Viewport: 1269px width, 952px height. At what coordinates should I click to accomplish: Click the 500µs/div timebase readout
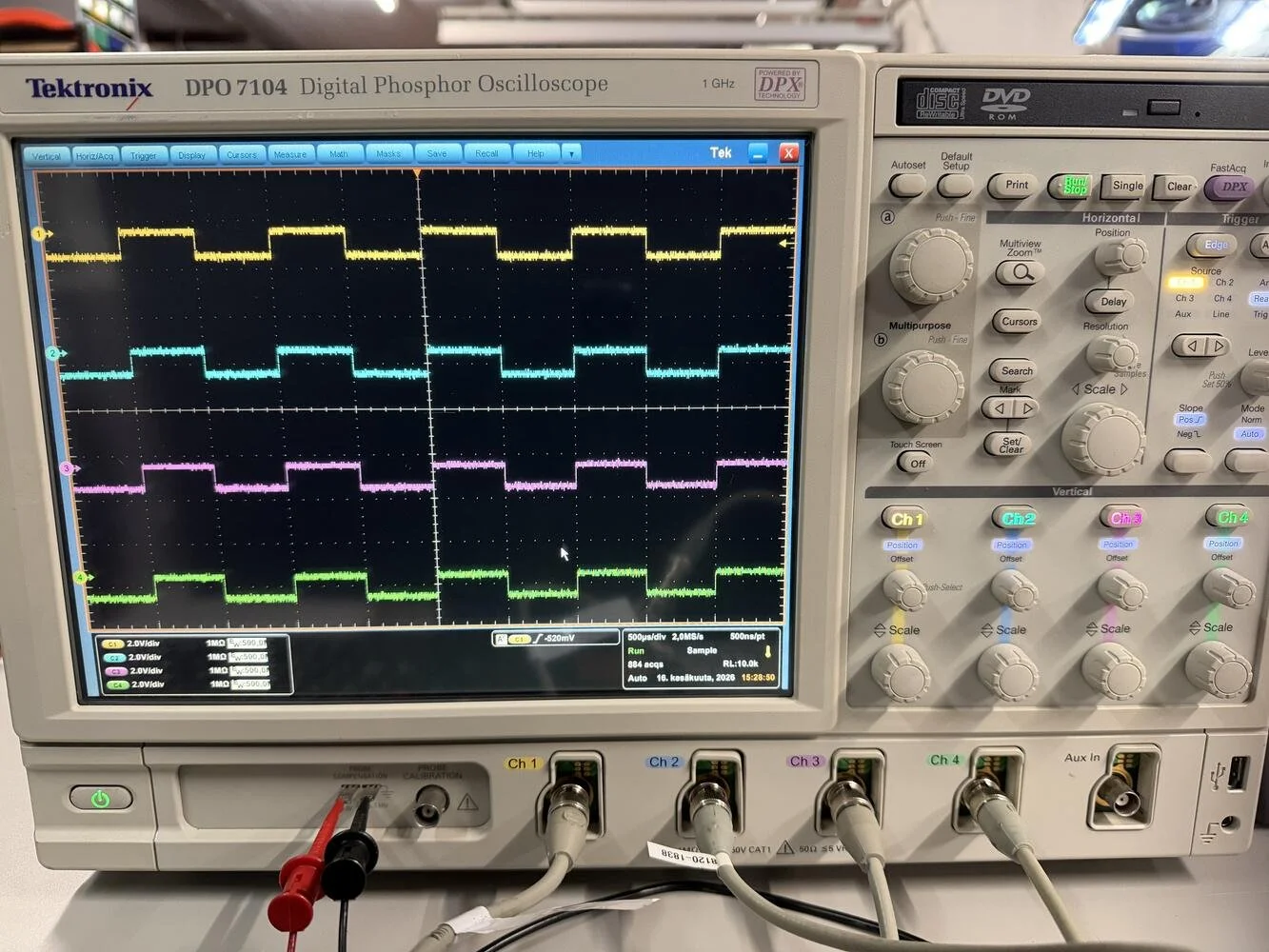pos(647,636)
